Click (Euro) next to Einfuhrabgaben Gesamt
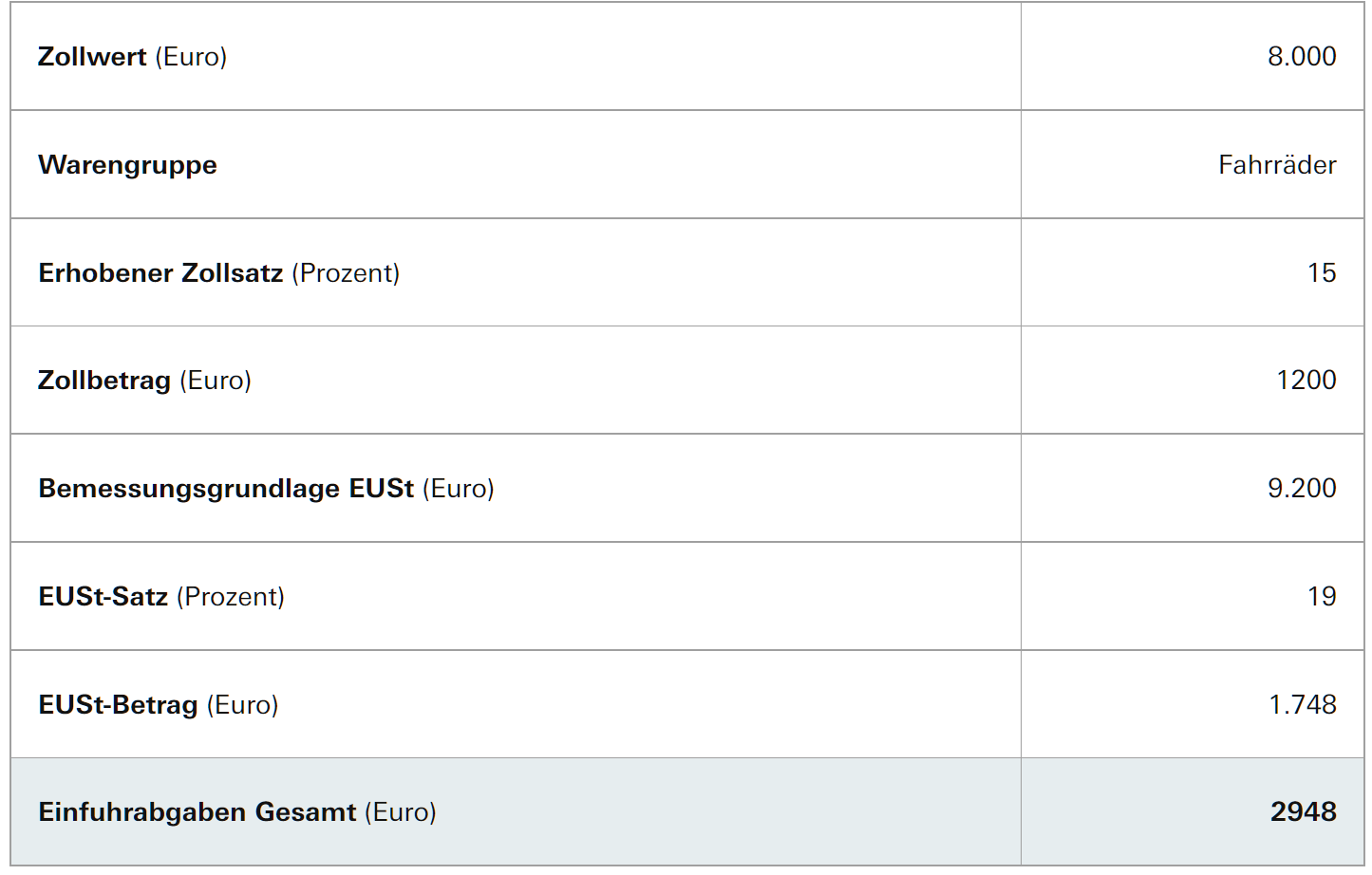Screen dimensions: 1372x875 pos(400,812)
